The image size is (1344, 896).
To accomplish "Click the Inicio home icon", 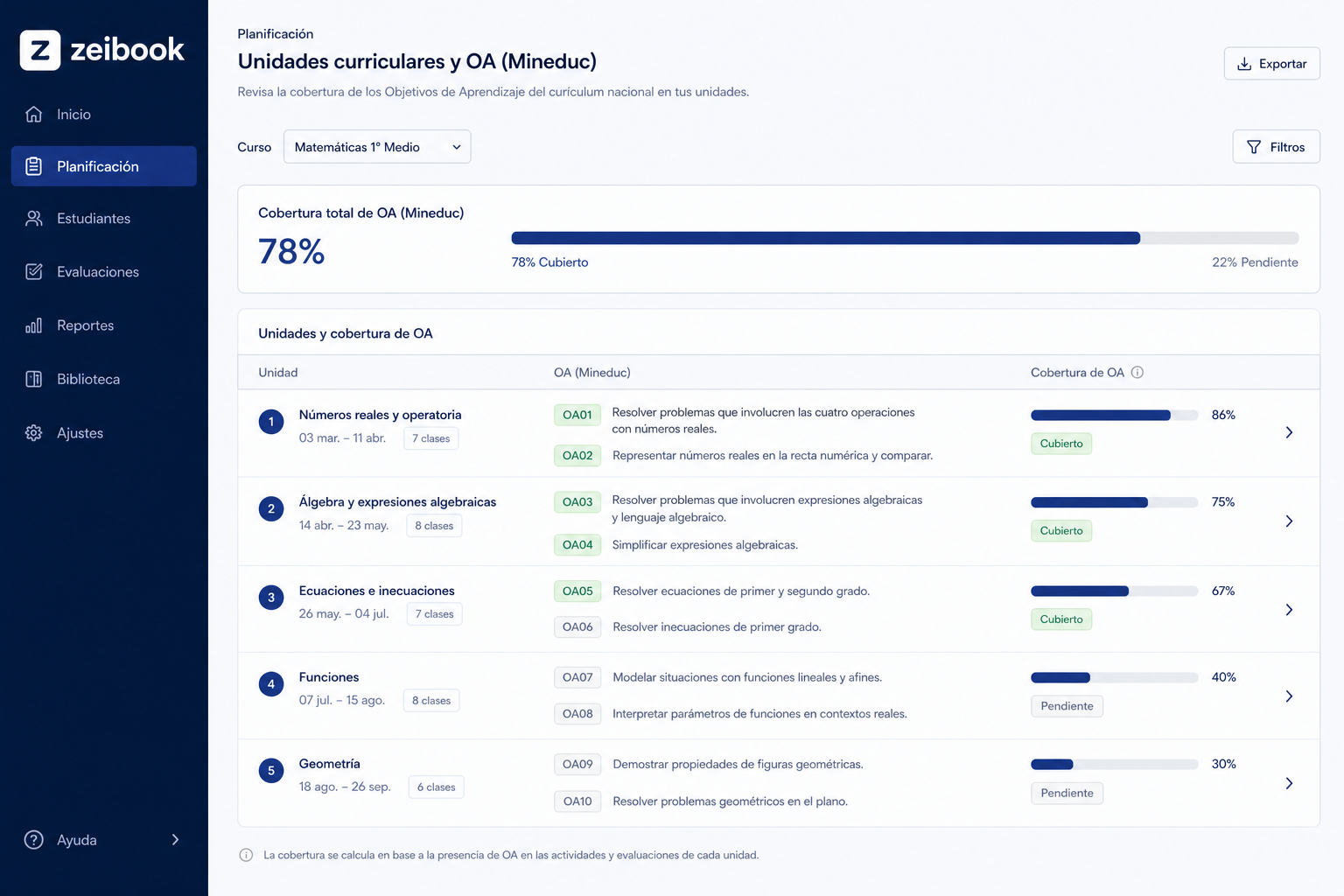I will coord(34,115).
